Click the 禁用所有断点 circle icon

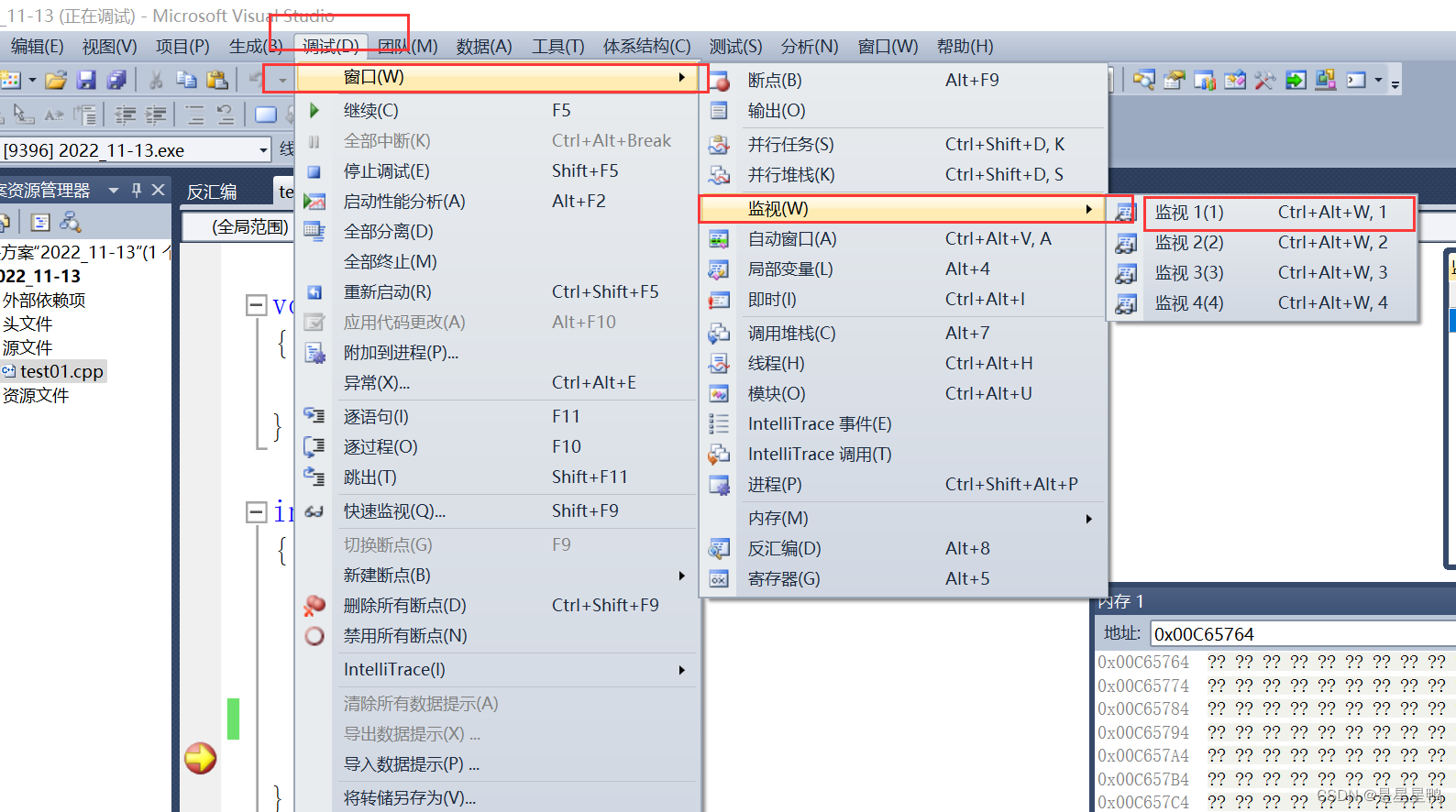(x=314, y=636)
